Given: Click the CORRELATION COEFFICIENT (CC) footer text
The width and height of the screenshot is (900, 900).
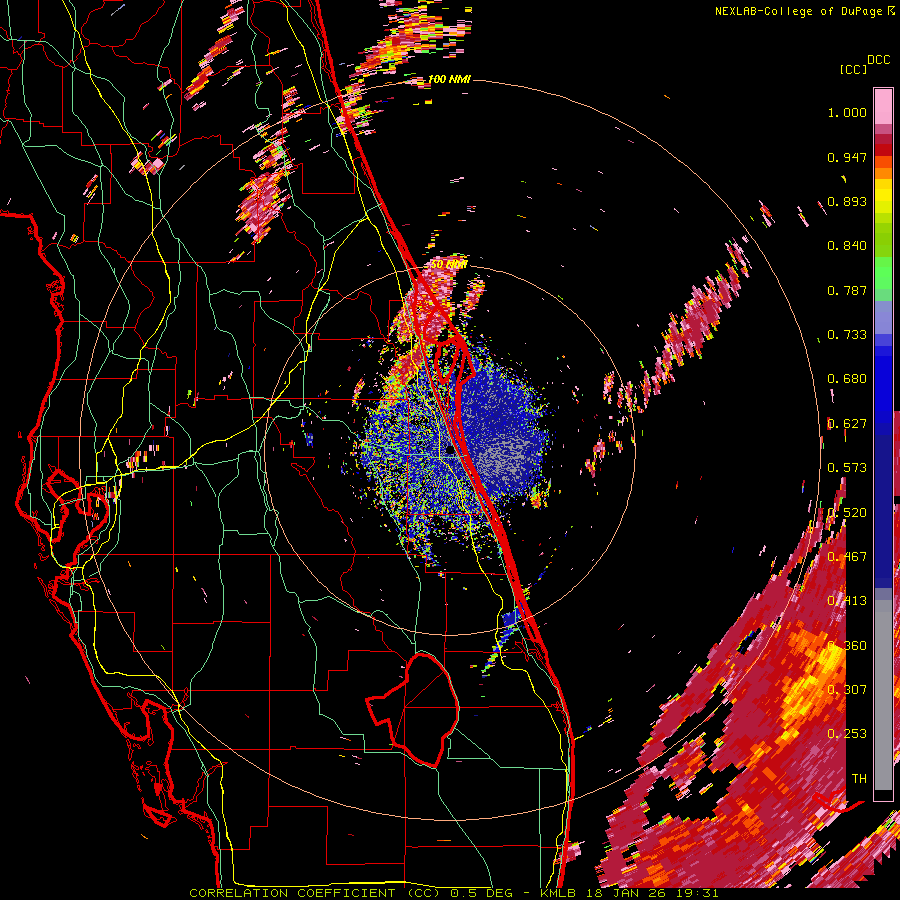Looking at the screenshot, I should 314,893.
